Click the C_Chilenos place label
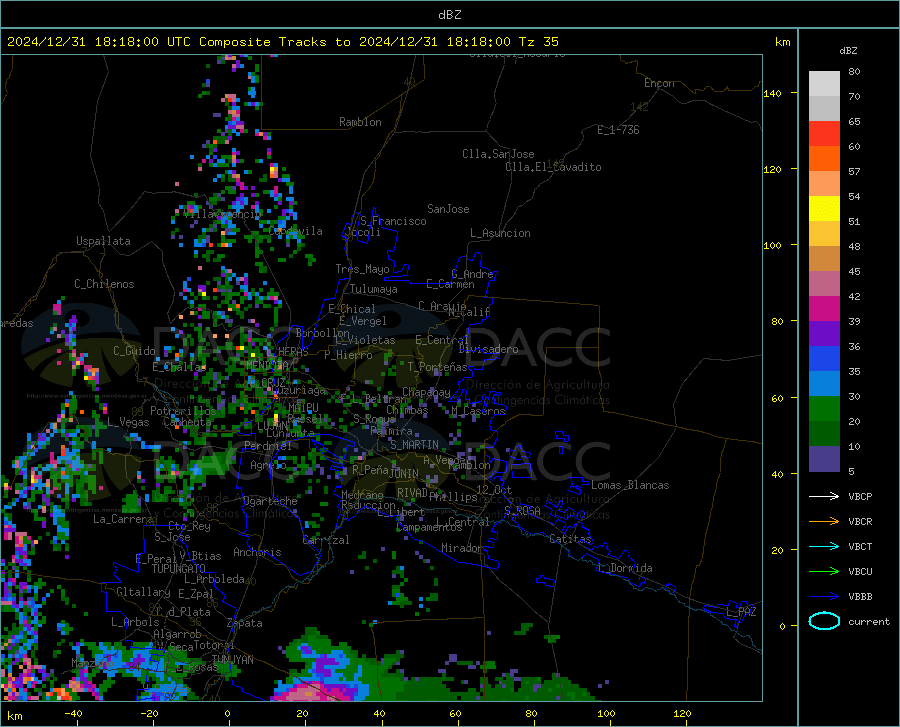 [x=104, y=284]
